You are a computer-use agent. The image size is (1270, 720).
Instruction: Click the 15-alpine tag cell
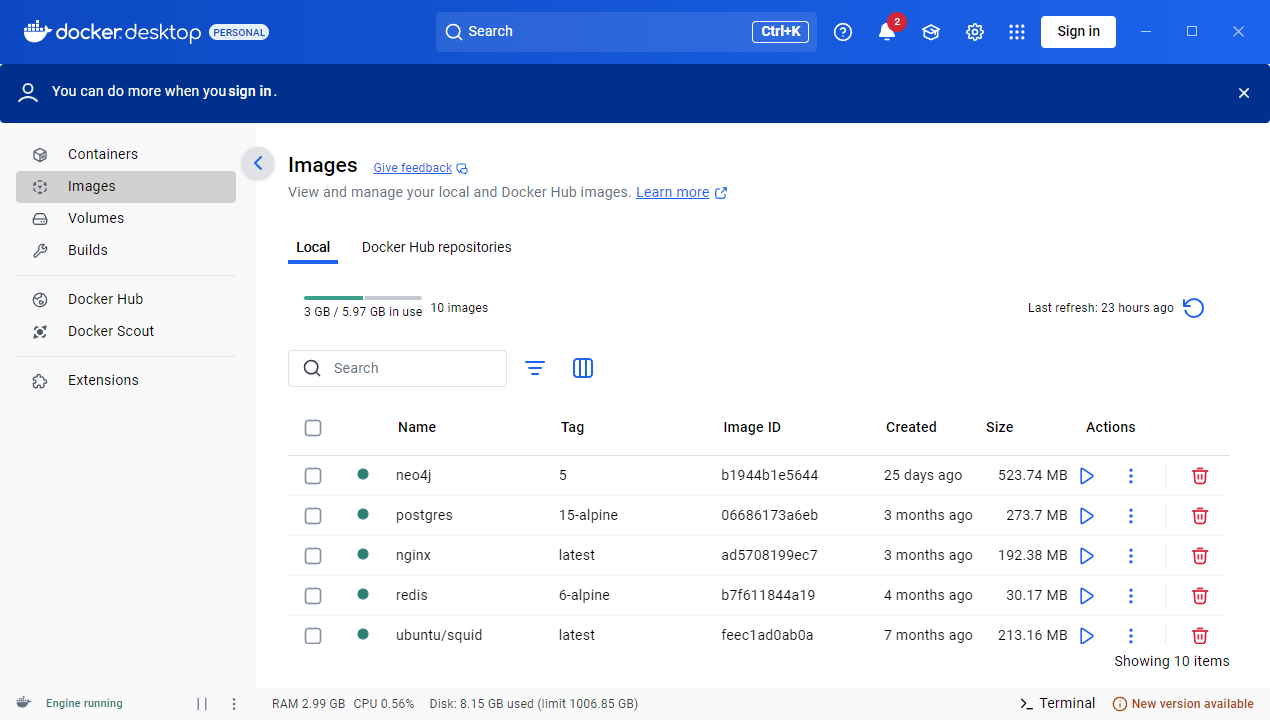coord(588,516)
